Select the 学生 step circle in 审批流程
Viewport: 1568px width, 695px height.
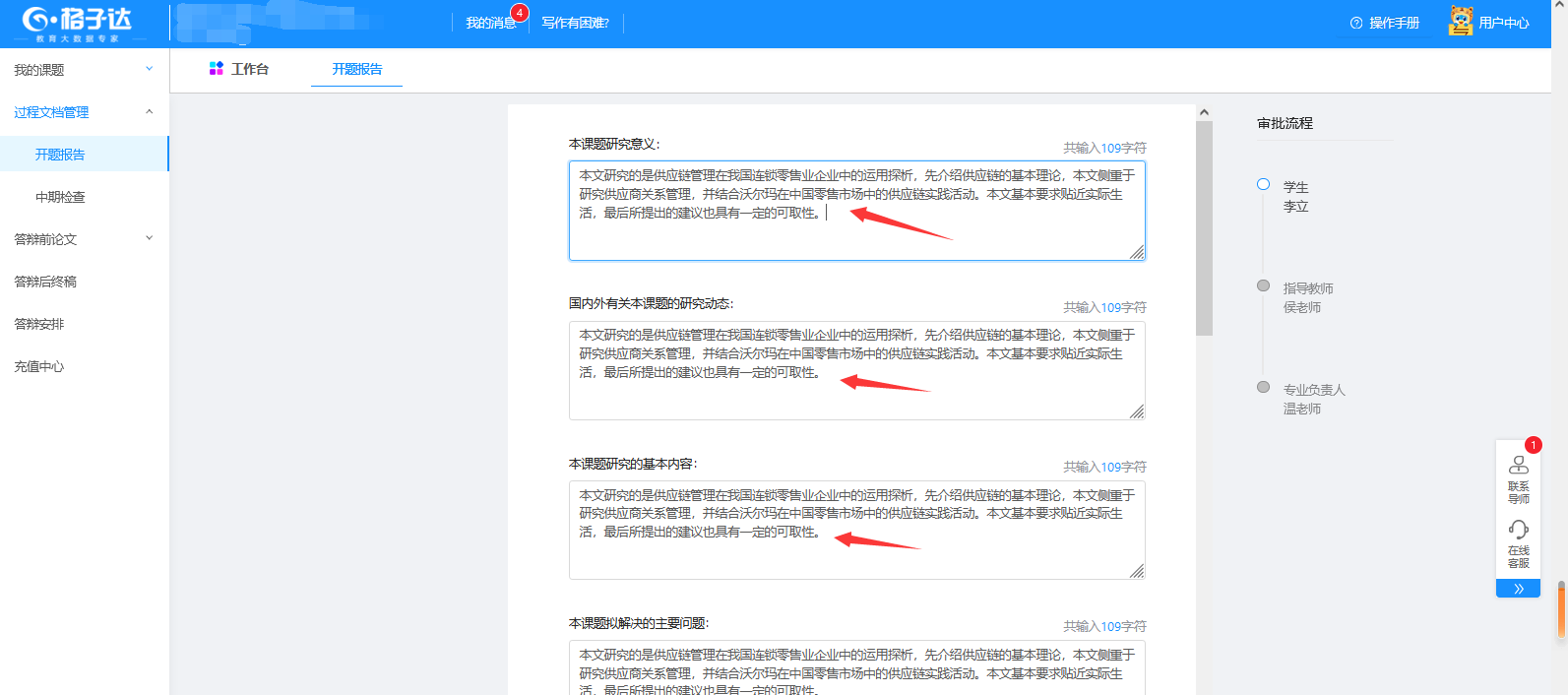(1263, 184)
